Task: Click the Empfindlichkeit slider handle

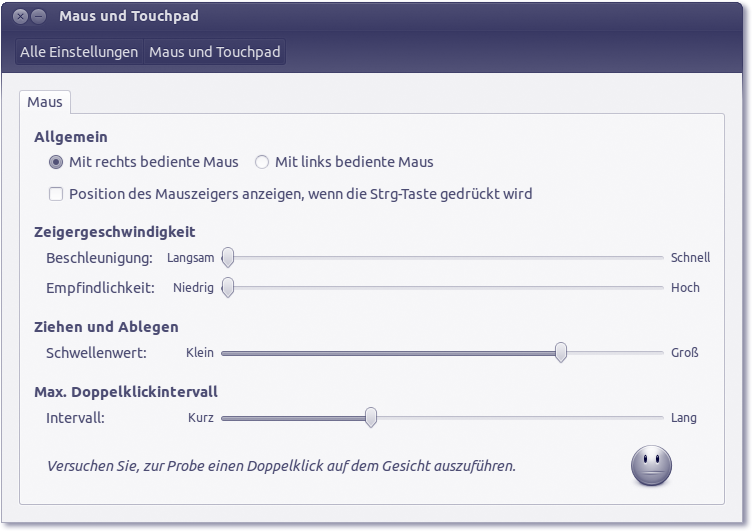Action: point(228,288)
